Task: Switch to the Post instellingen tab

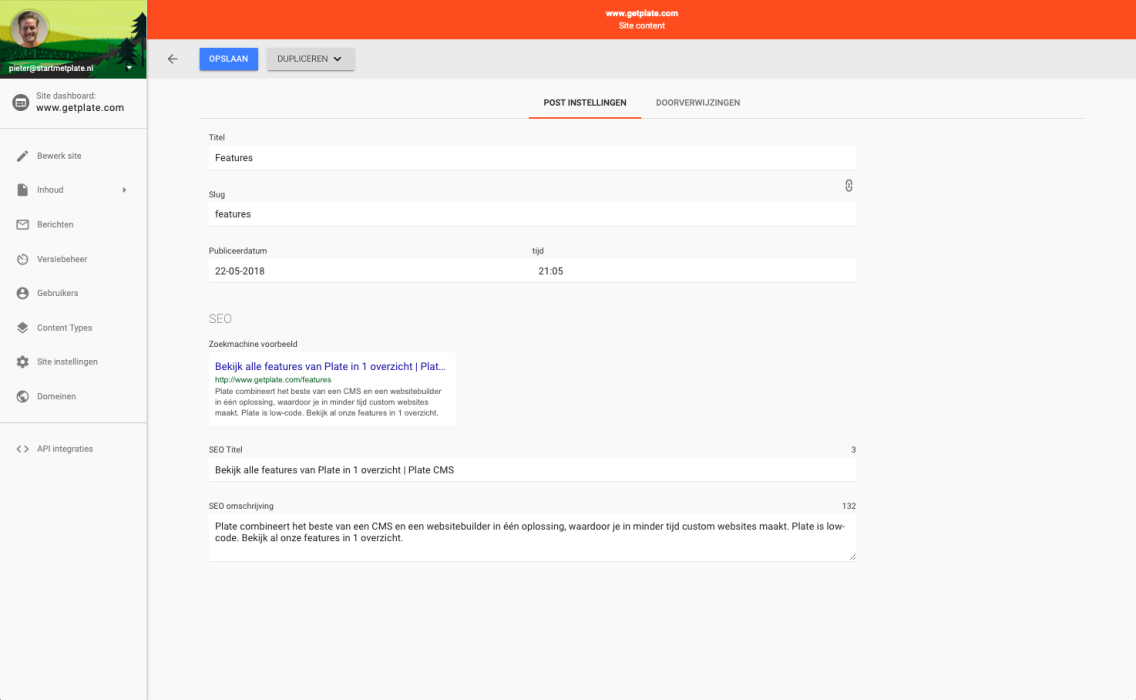Action: [x=585, y=103]
